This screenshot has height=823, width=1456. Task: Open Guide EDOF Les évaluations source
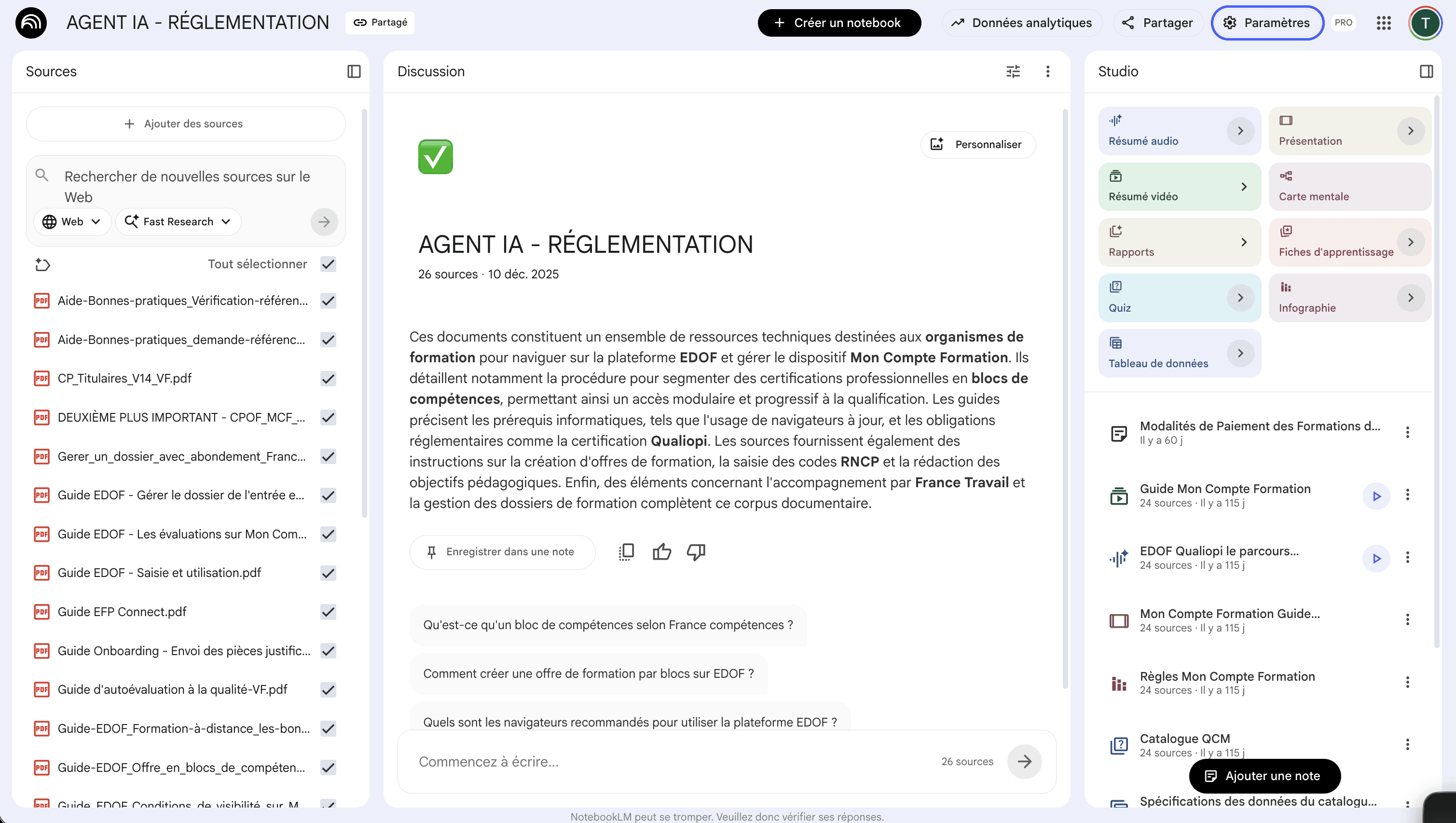(181, 534)
